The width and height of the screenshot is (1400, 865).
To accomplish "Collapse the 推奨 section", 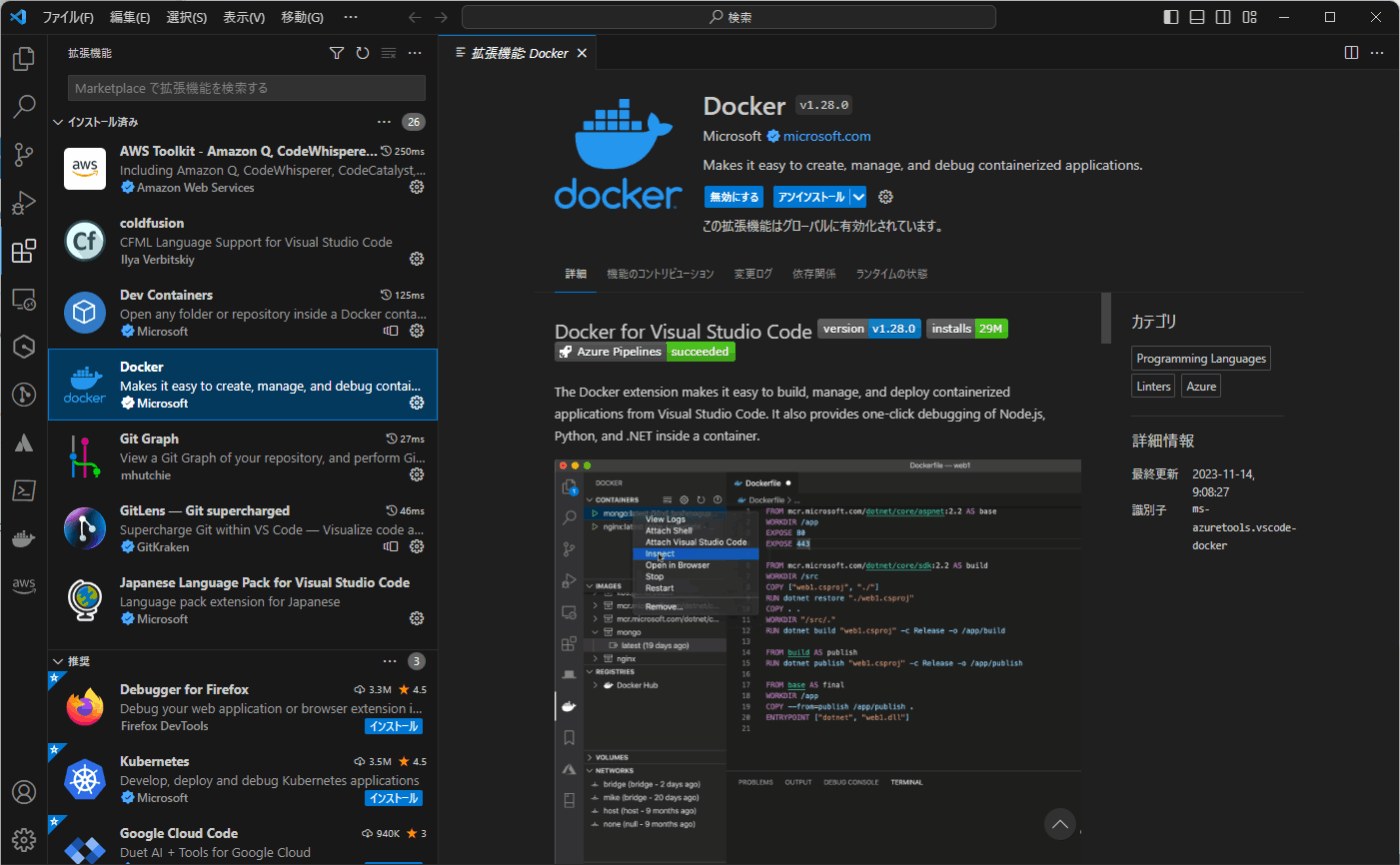I will [x=57, y=661].
